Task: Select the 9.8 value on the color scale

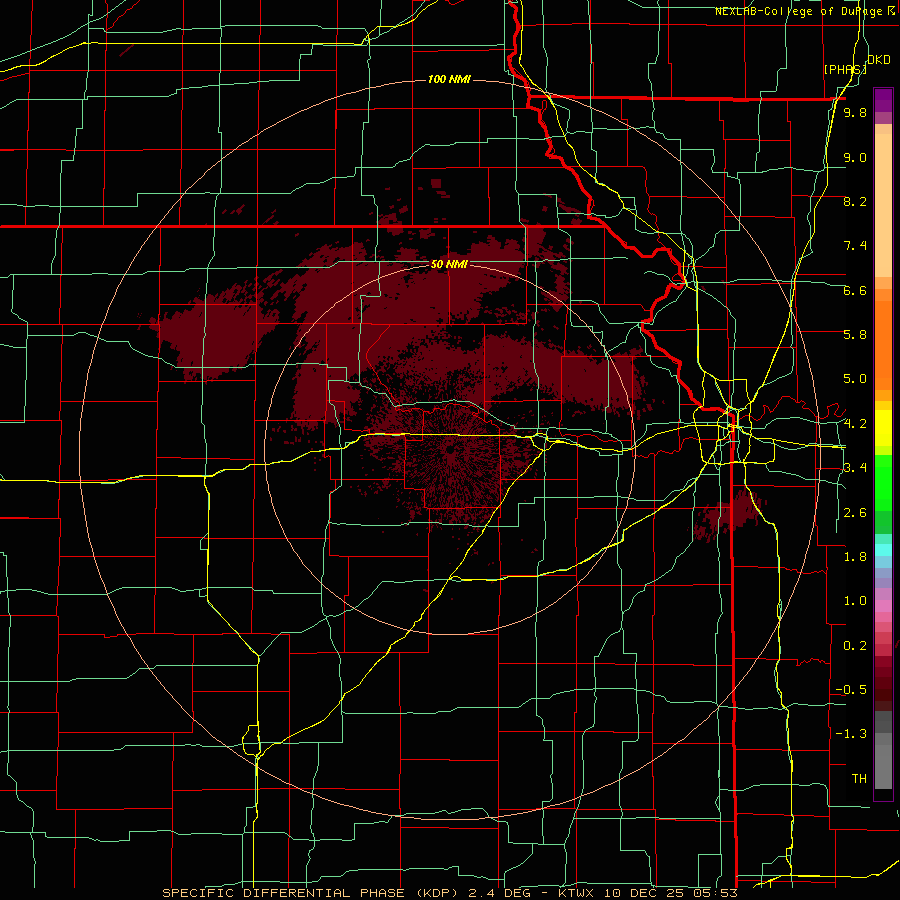Action: [x=855, y=113]
